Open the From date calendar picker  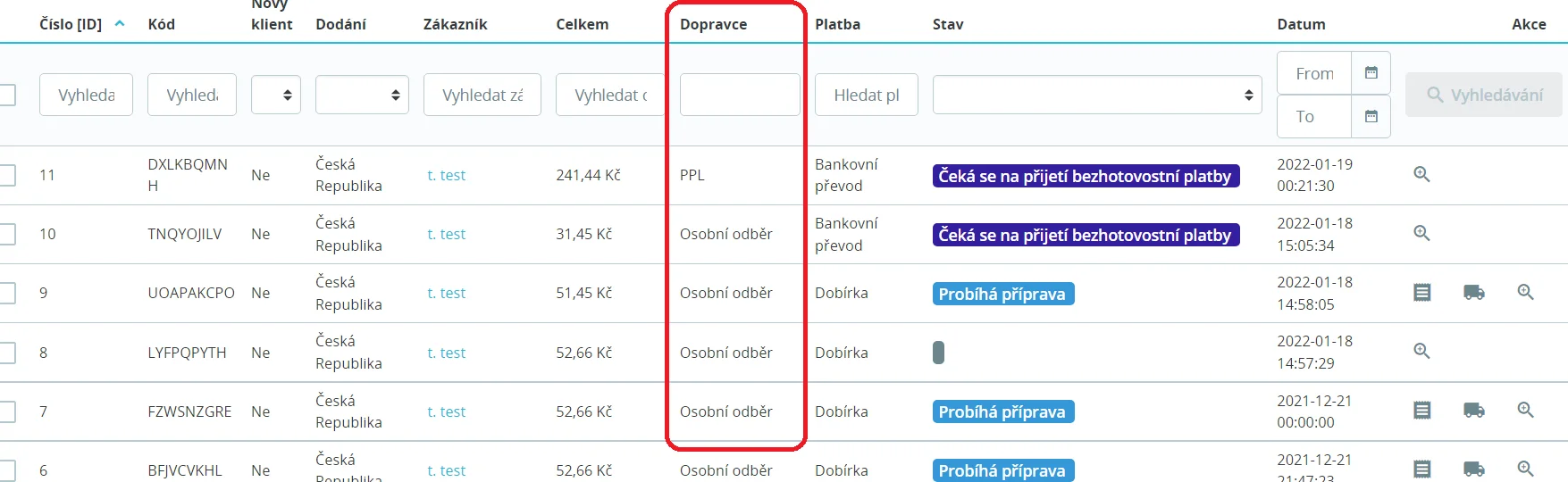click(x=1371, y=73)
